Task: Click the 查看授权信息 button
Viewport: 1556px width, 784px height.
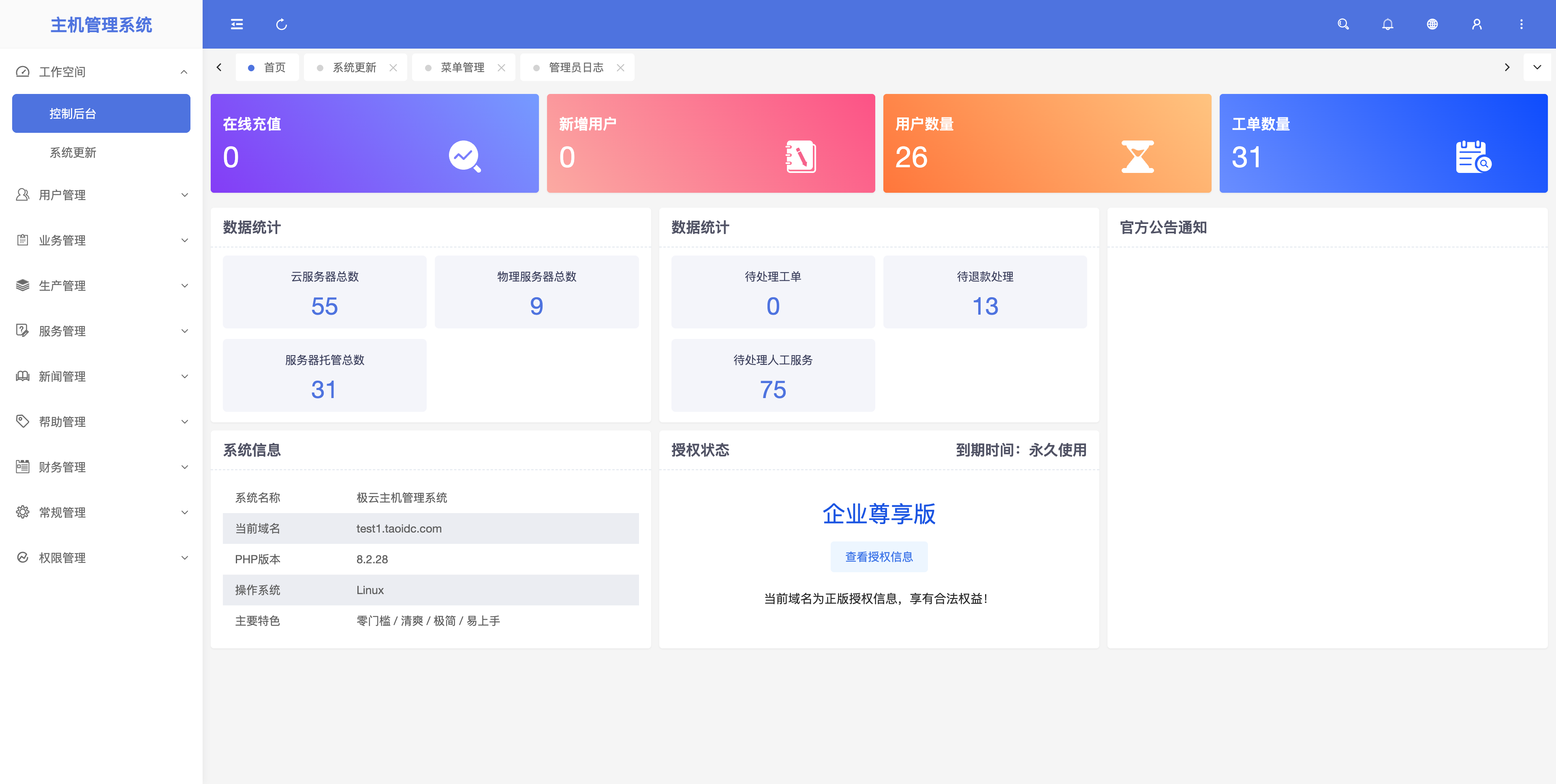Action: coord(878,556)
